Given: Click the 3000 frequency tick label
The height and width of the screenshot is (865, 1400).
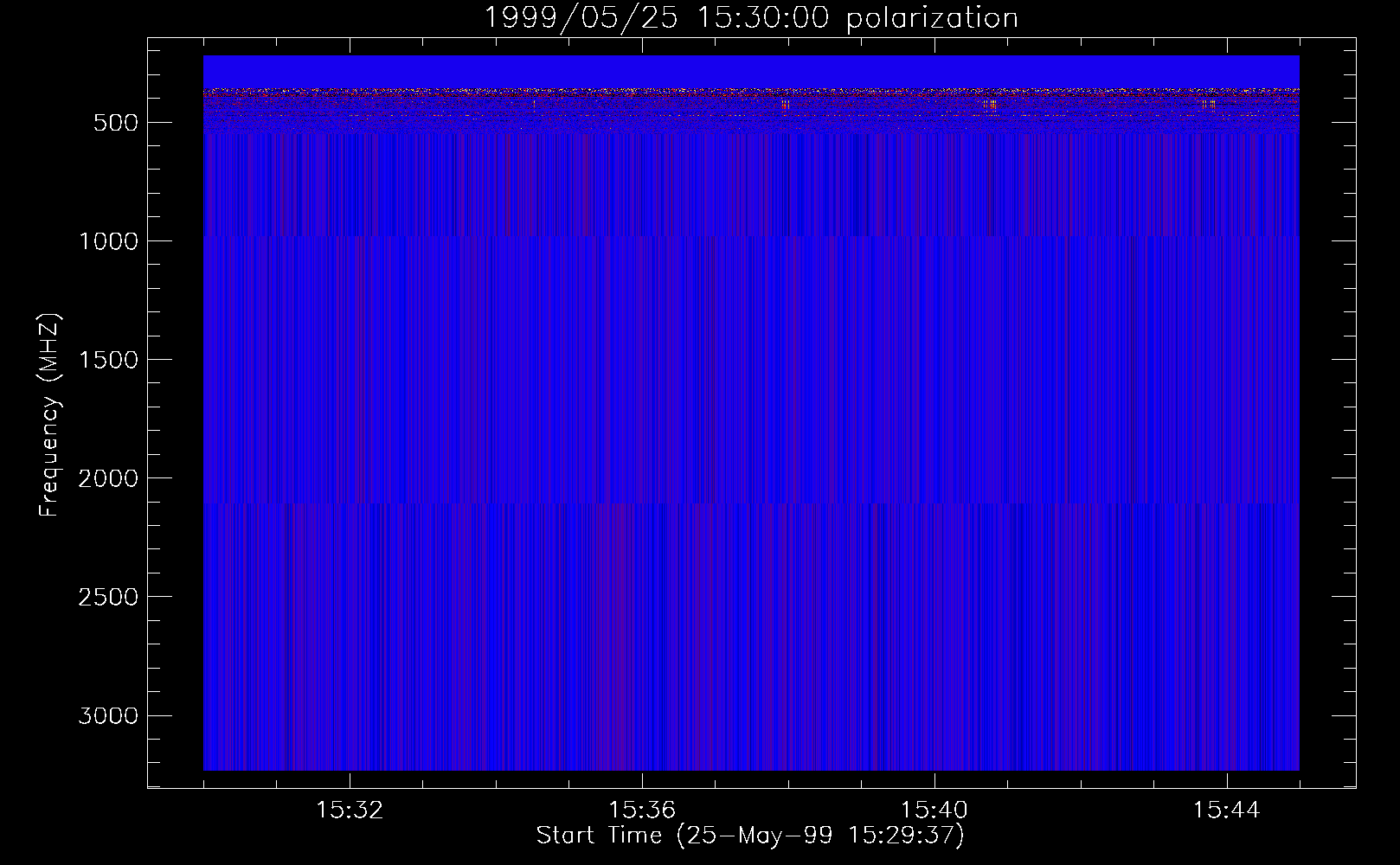Looking at the screenshot, I should coord(108,715).
